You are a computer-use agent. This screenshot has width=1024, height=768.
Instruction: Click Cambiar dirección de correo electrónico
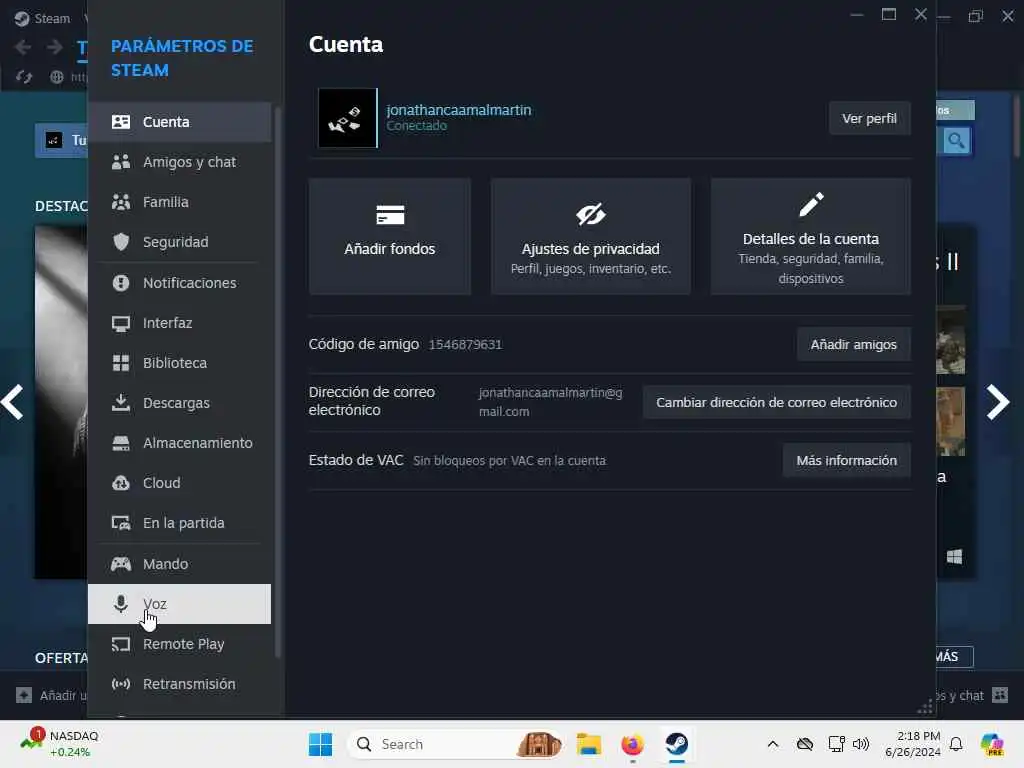click(776, 402)
